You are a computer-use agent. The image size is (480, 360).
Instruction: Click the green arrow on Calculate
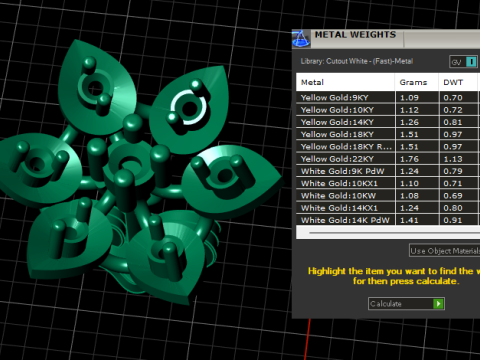click(x=438, y=304)
